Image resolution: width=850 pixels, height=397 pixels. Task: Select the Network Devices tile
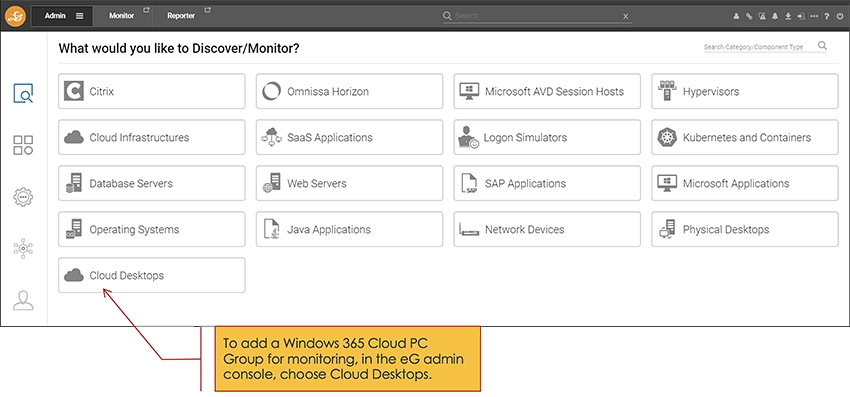(547, 229)
